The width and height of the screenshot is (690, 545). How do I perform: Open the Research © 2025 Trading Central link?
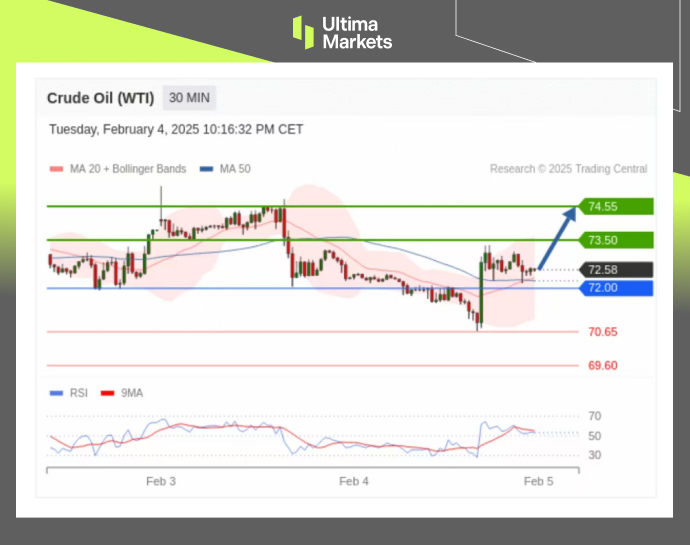click(568, 169)
